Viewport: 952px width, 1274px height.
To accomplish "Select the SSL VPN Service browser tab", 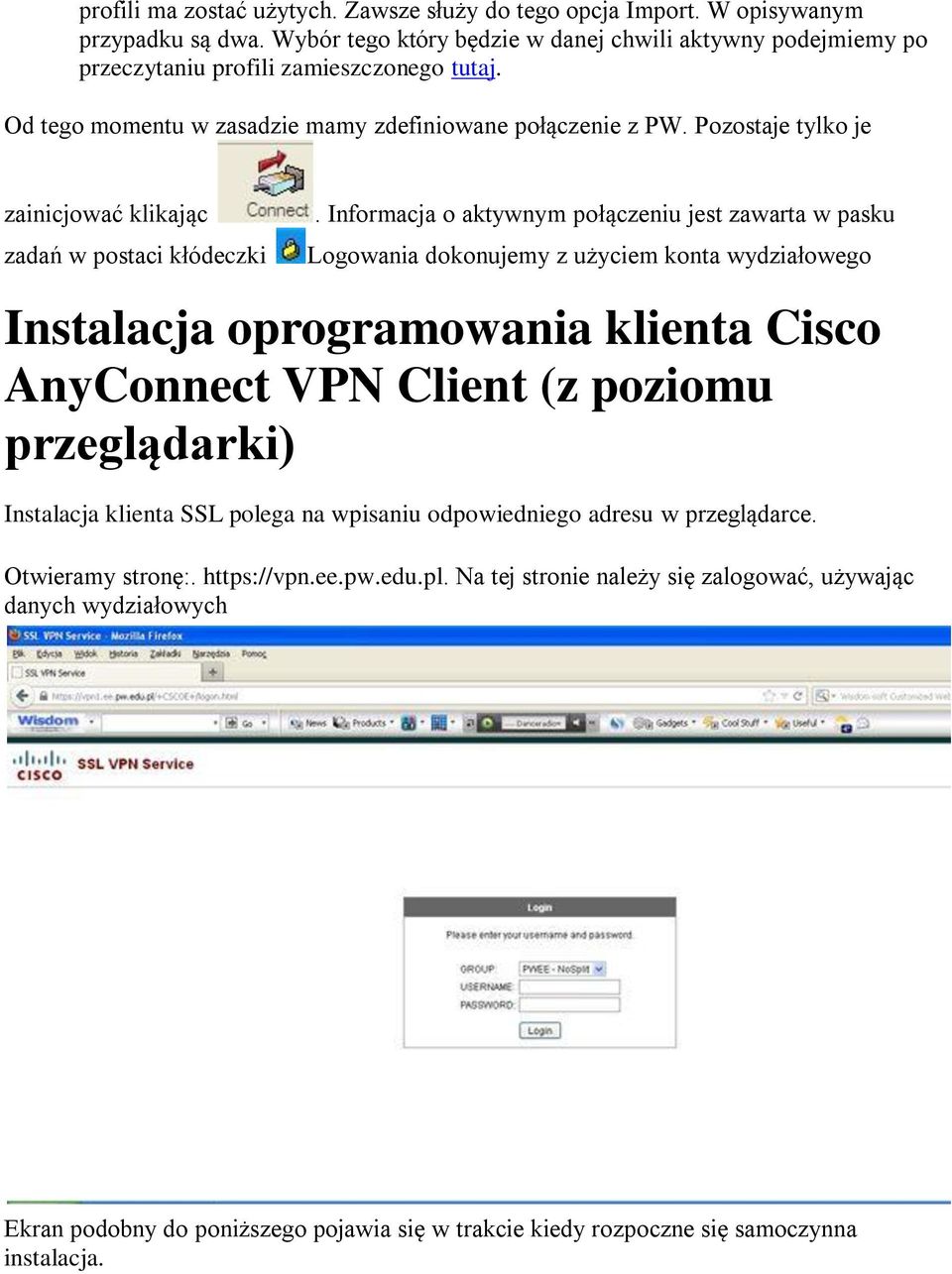I will pyautogui.click(x=104, y=673).
